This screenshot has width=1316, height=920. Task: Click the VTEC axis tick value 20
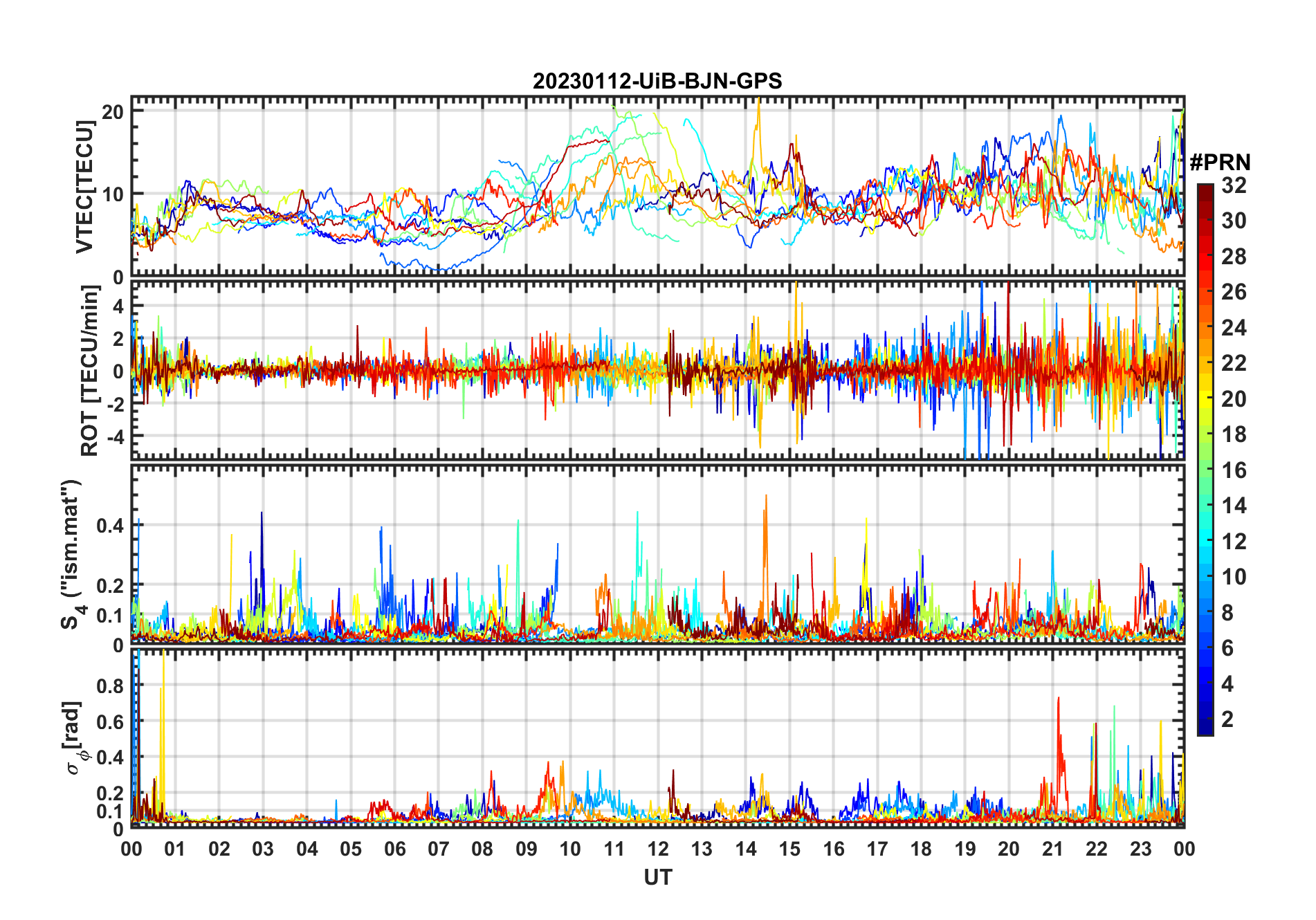113,112
